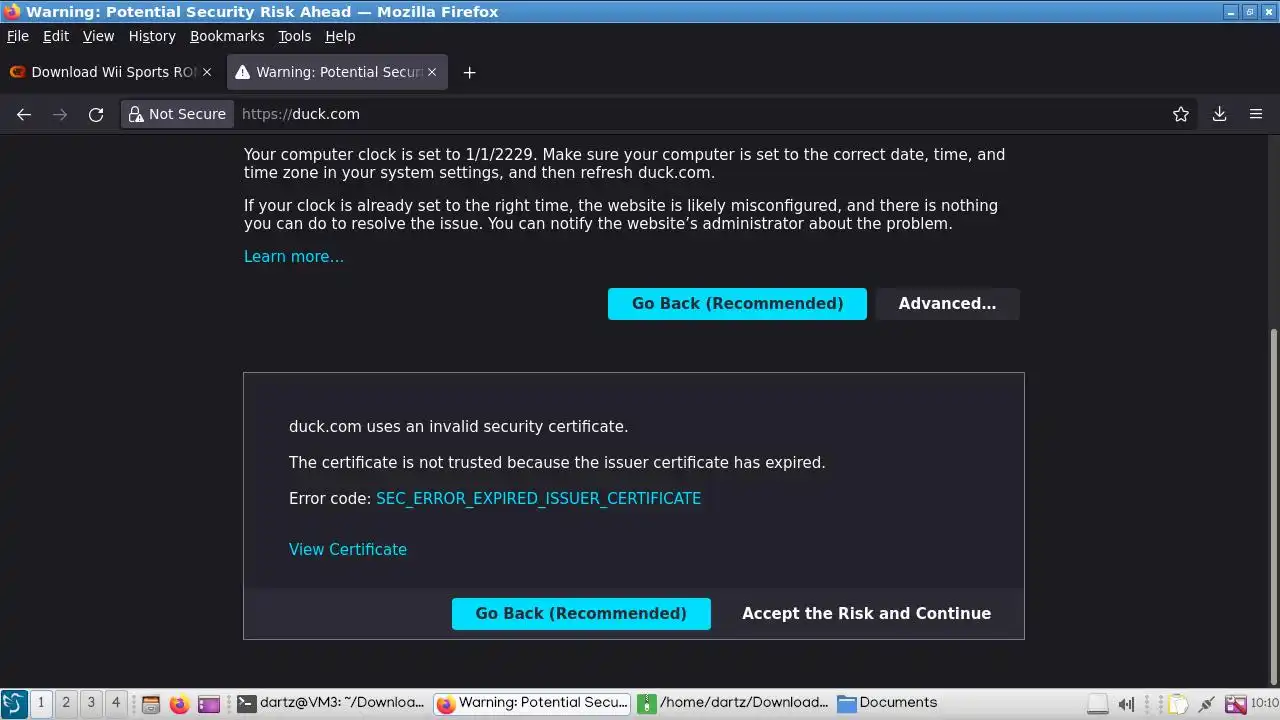Viewport: 1280px width, 720px height.
Task: Switch to workspace 3
Action: [x=91, y=703]
